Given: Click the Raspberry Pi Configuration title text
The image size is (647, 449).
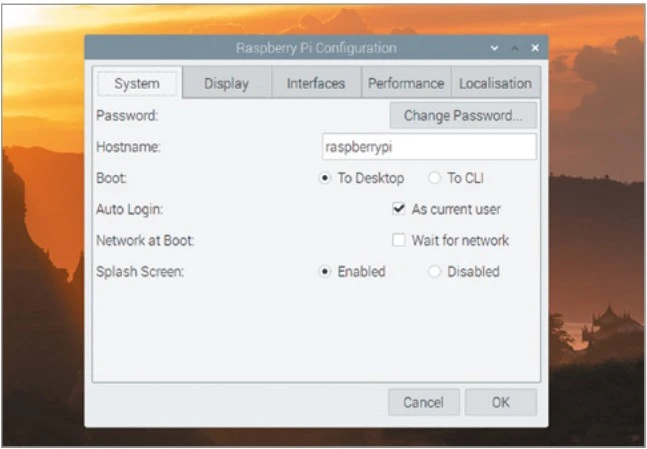Looking at the screenshot, I should coord(316,48).
